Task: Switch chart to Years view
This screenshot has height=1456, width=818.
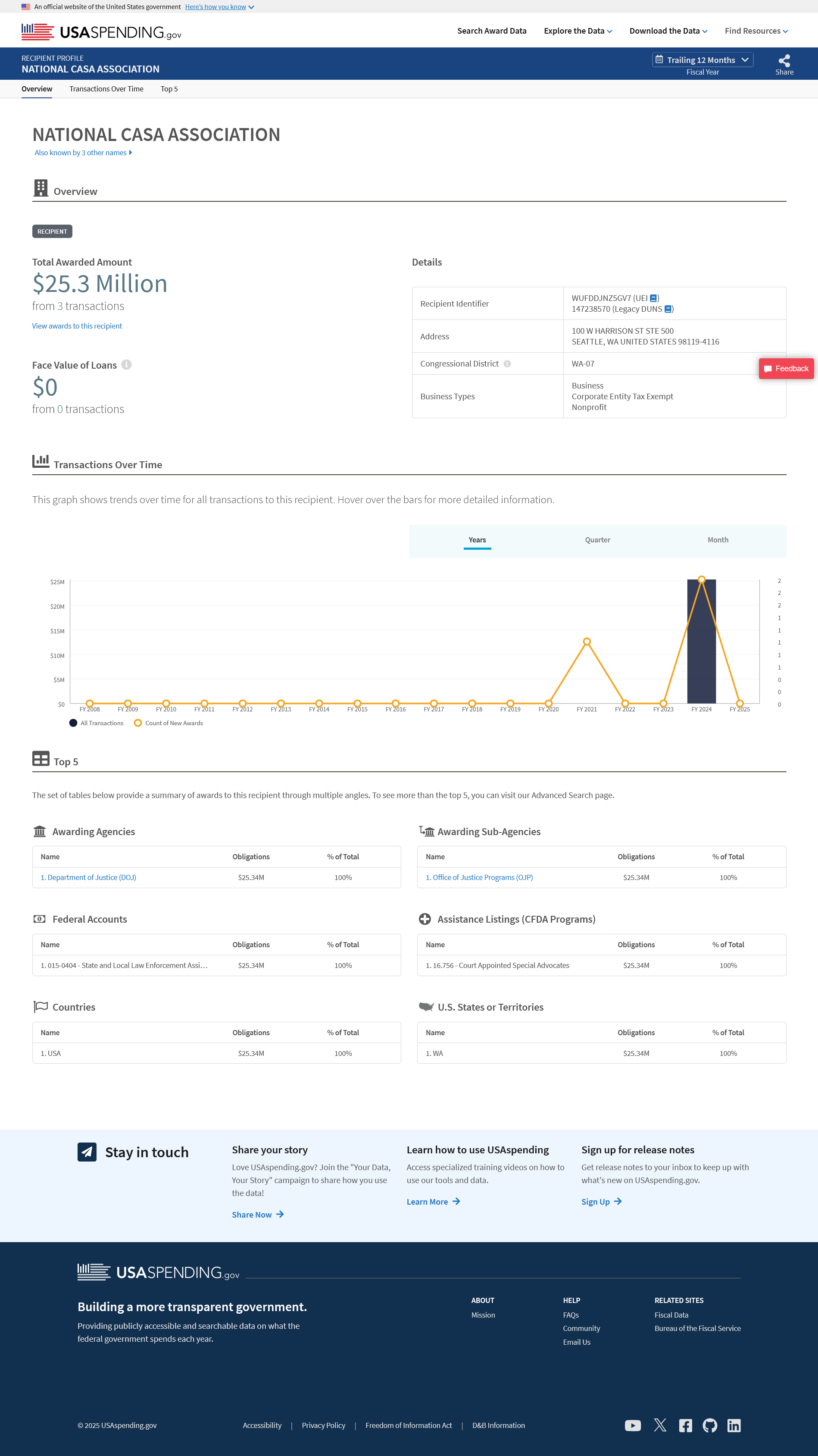Action: pos(477,540)
